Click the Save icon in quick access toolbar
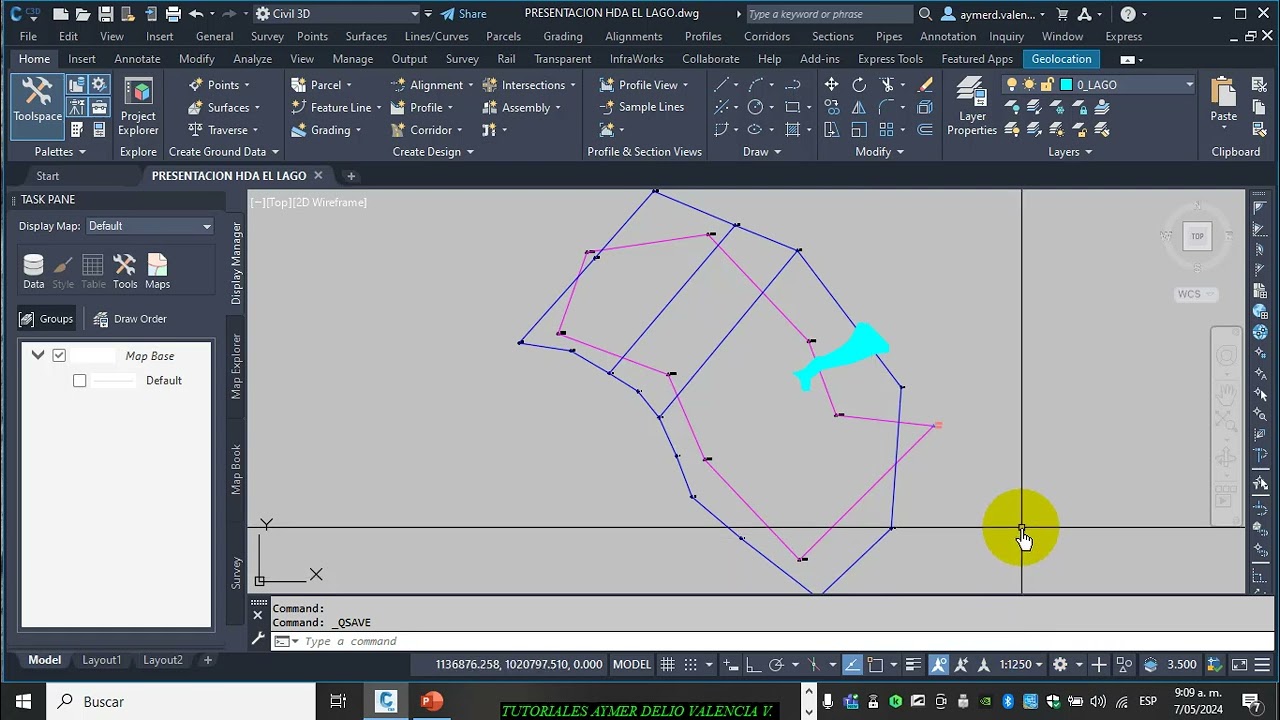The height and width of the screenshot is (720, 1280). (x=106, y=14)
